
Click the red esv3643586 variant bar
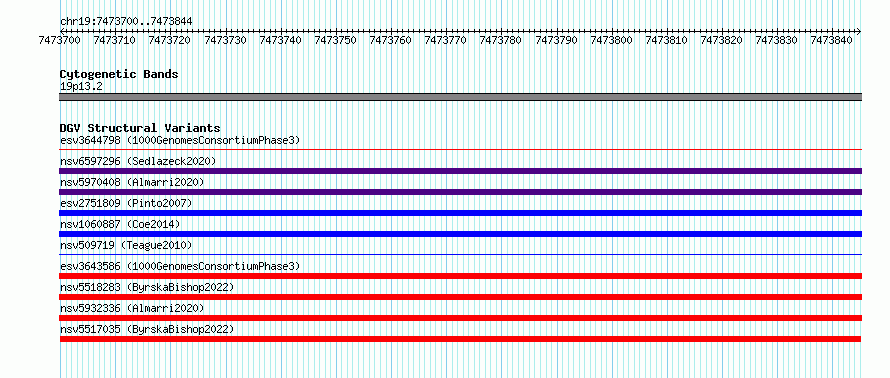tap(460, 276)
